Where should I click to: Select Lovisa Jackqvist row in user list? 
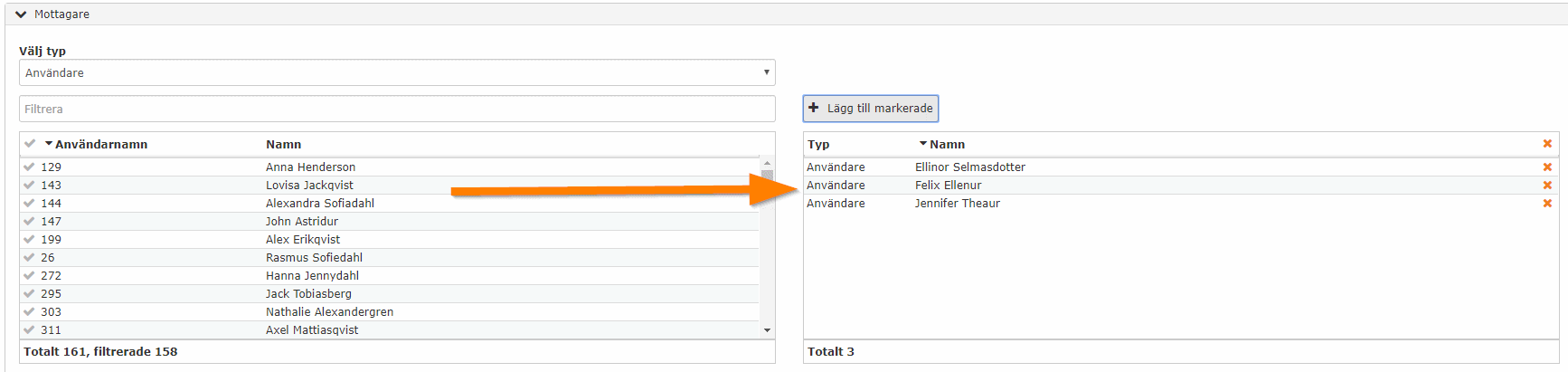[x=390, y=186]
